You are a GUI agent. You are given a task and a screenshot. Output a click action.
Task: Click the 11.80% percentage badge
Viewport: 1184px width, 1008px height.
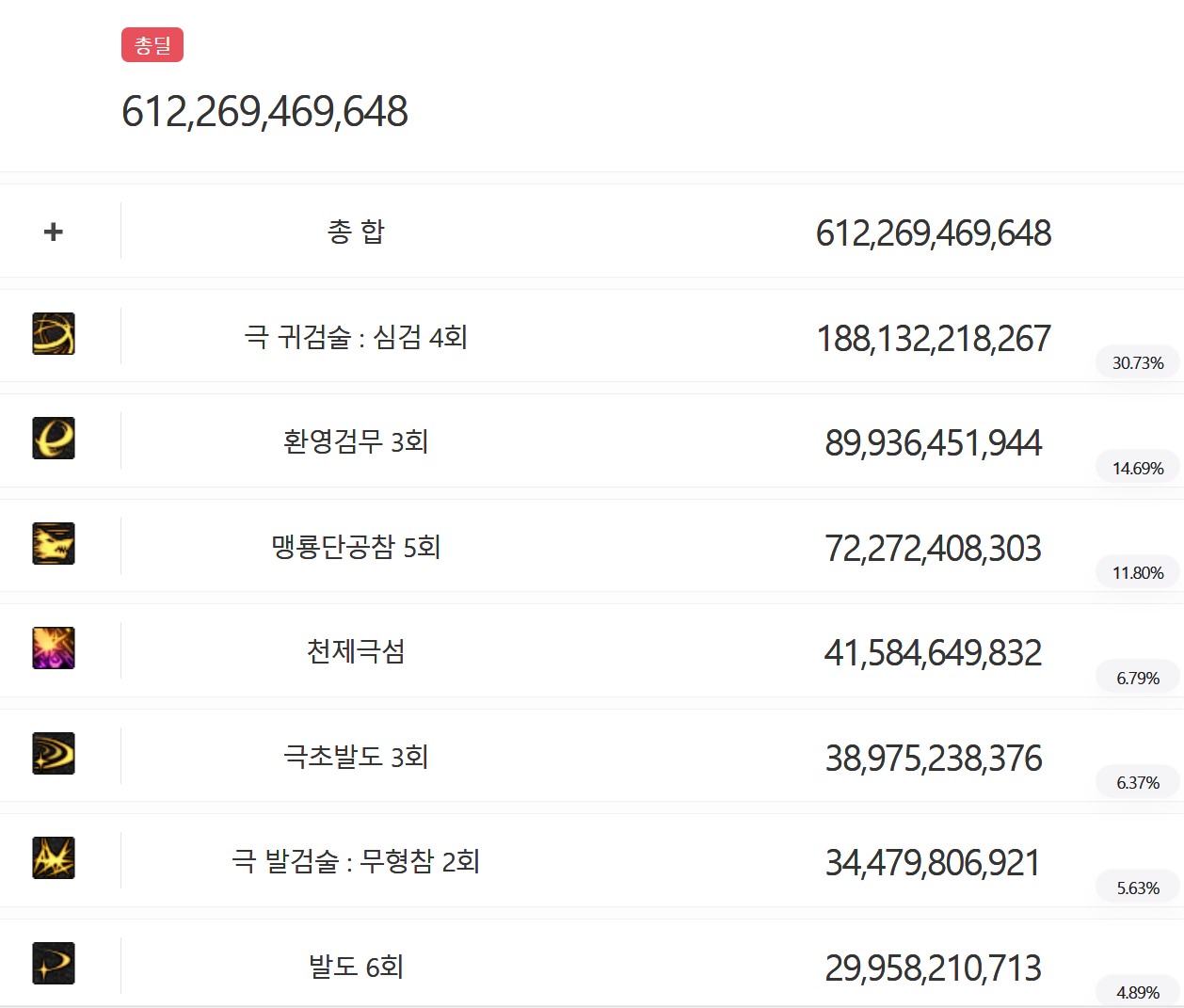tap(1138, 573)
